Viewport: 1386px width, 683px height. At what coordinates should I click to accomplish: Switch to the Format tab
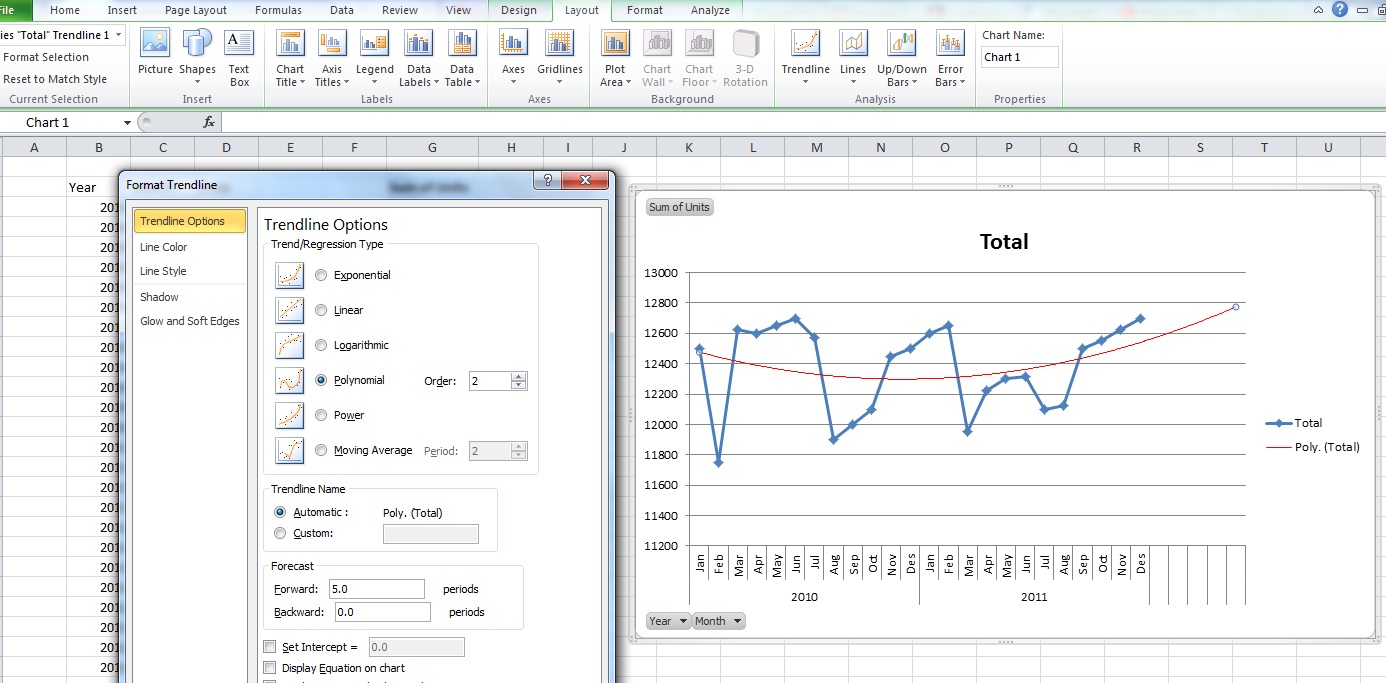pos(644,12)
